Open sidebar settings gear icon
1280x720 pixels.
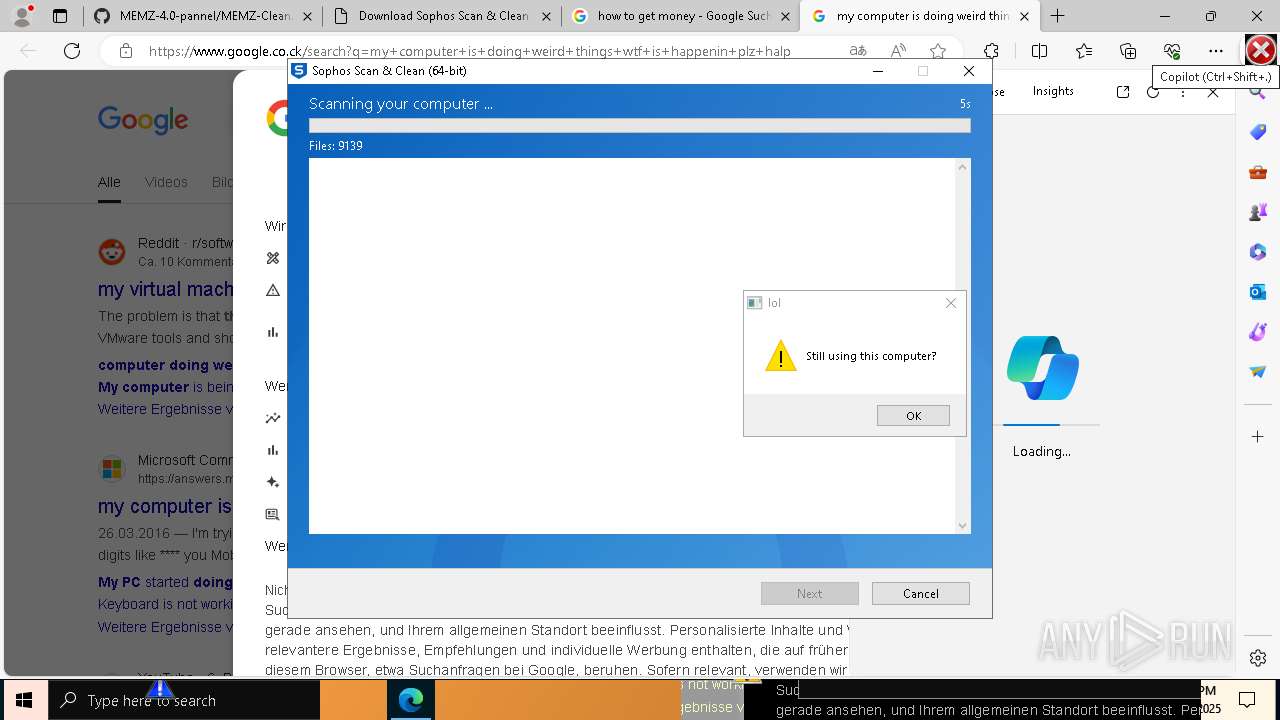[1258, 658]
